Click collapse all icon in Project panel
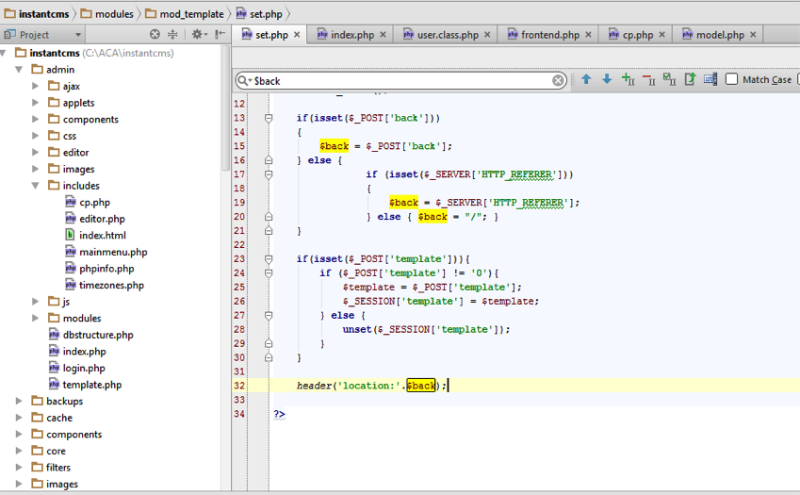The width and height of the screenshot is (800, 495). tap(172, 34)
